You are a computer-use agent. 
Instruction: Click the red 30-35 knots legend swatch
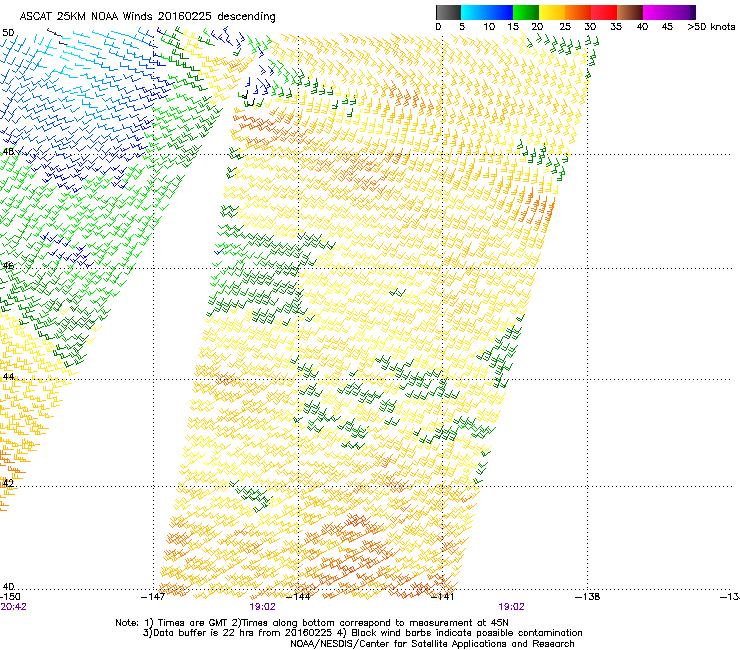click(604, 12)
